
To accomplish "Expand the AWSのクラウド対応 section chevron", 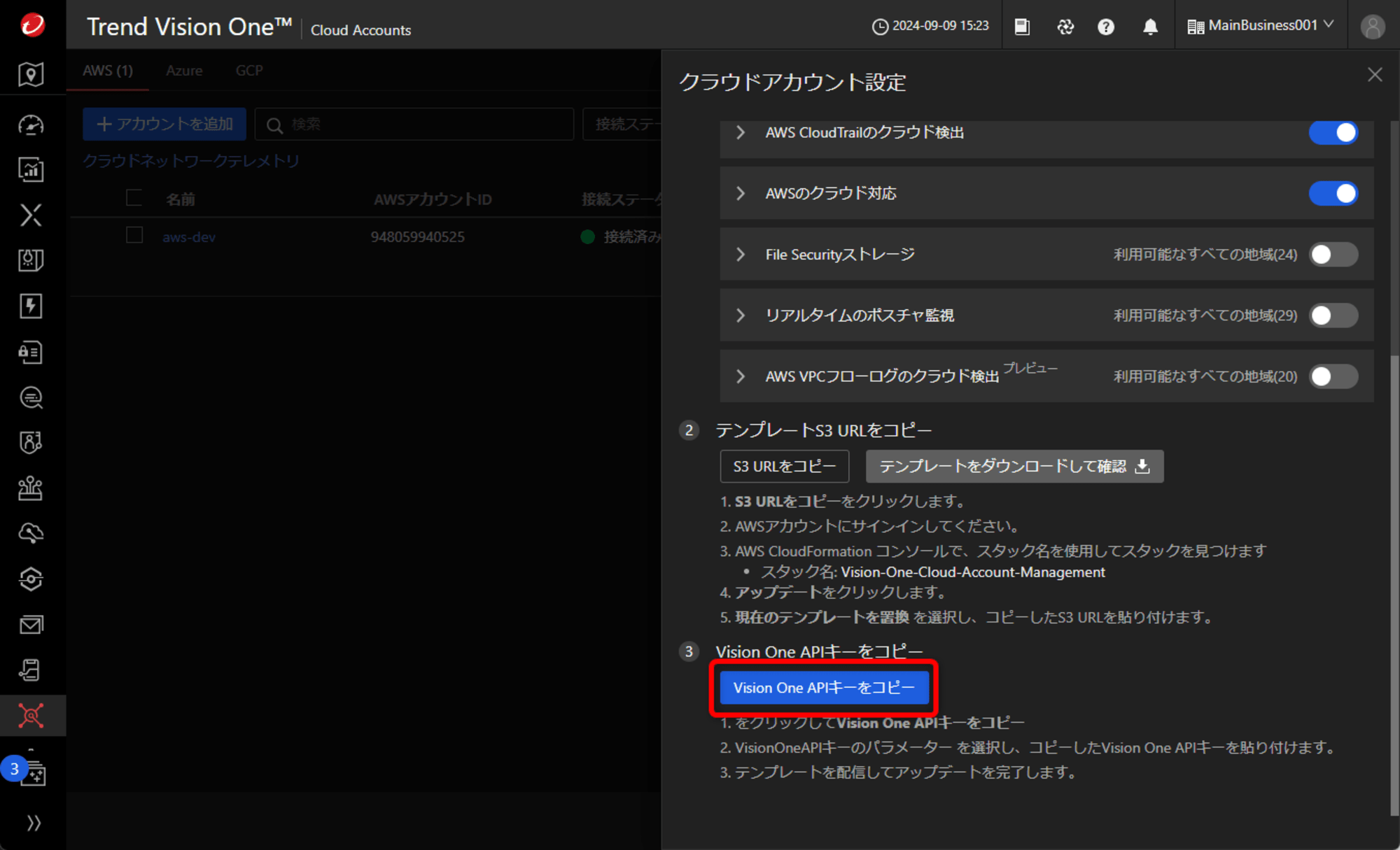I will point(741,194).
